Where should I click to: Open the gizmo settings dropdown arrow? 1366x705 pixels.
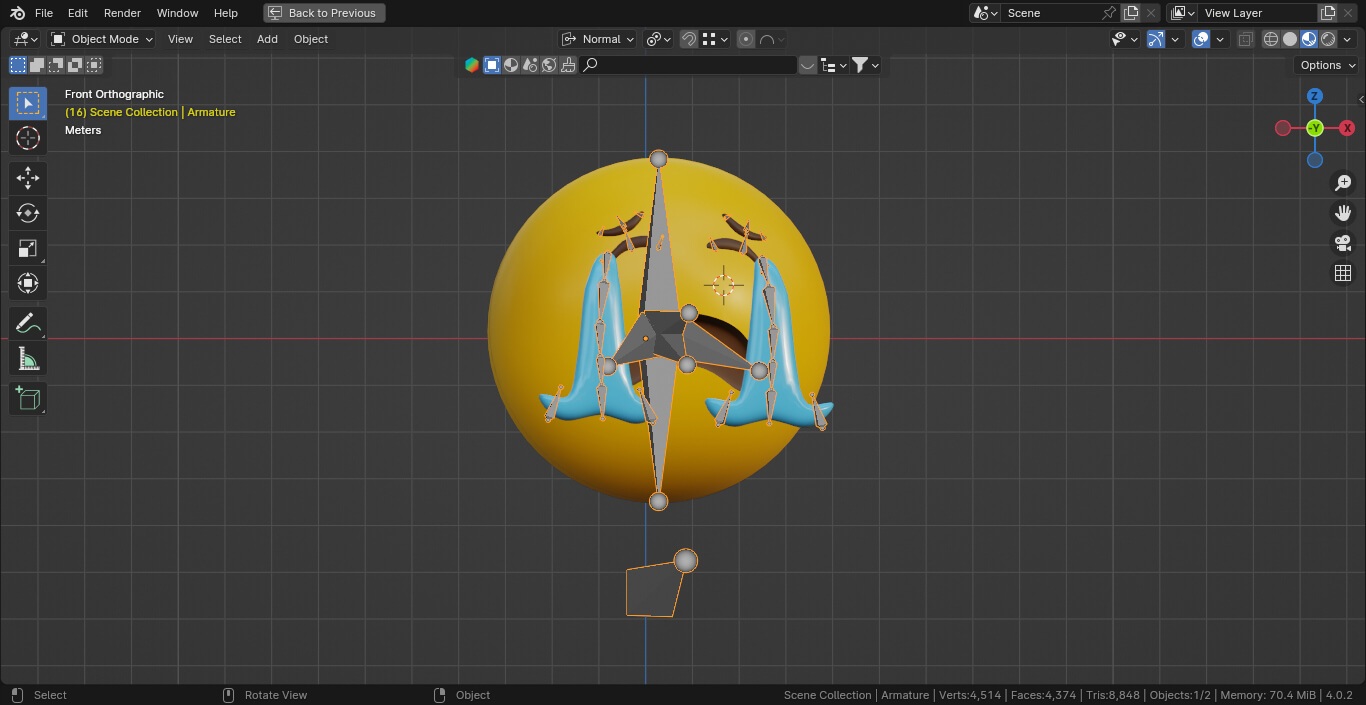(x=1176, y=39)
